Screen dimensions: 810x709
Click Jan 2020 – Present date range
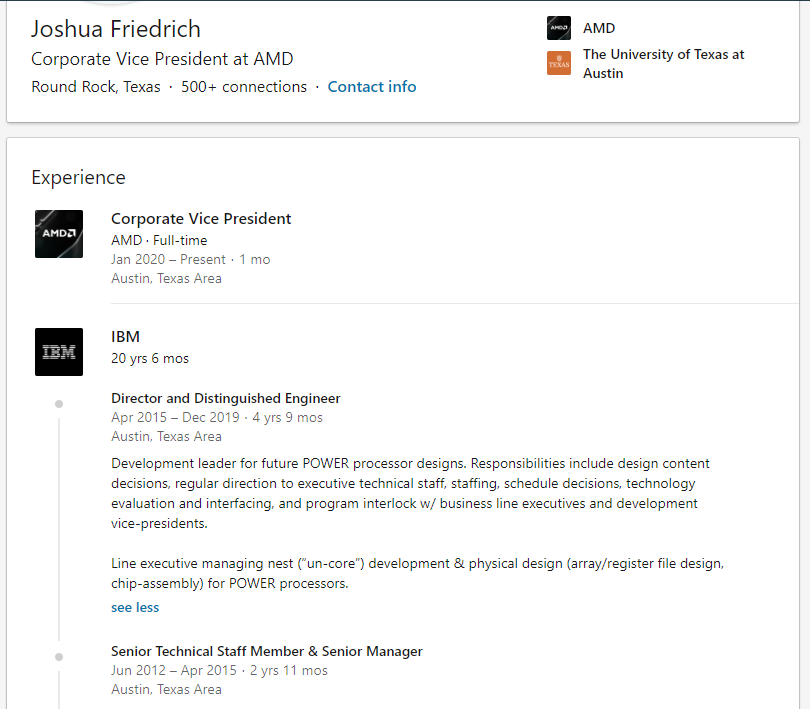point(168,259)
